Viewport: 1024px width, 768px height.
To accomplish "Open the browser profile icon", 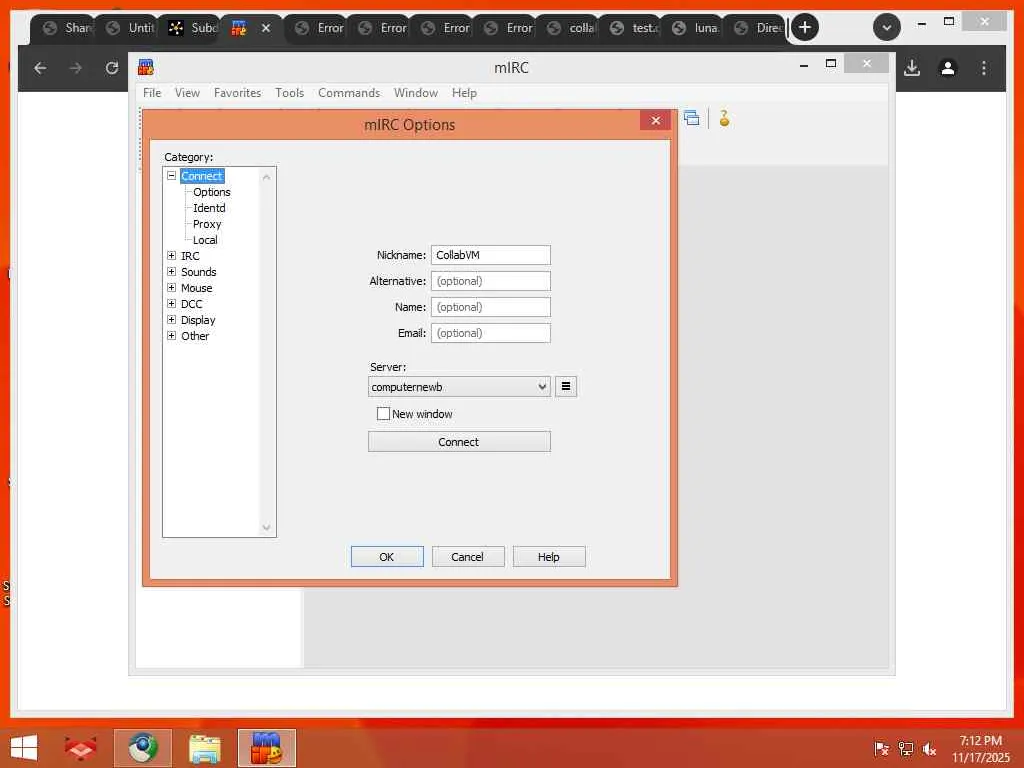I will (948, 68).
